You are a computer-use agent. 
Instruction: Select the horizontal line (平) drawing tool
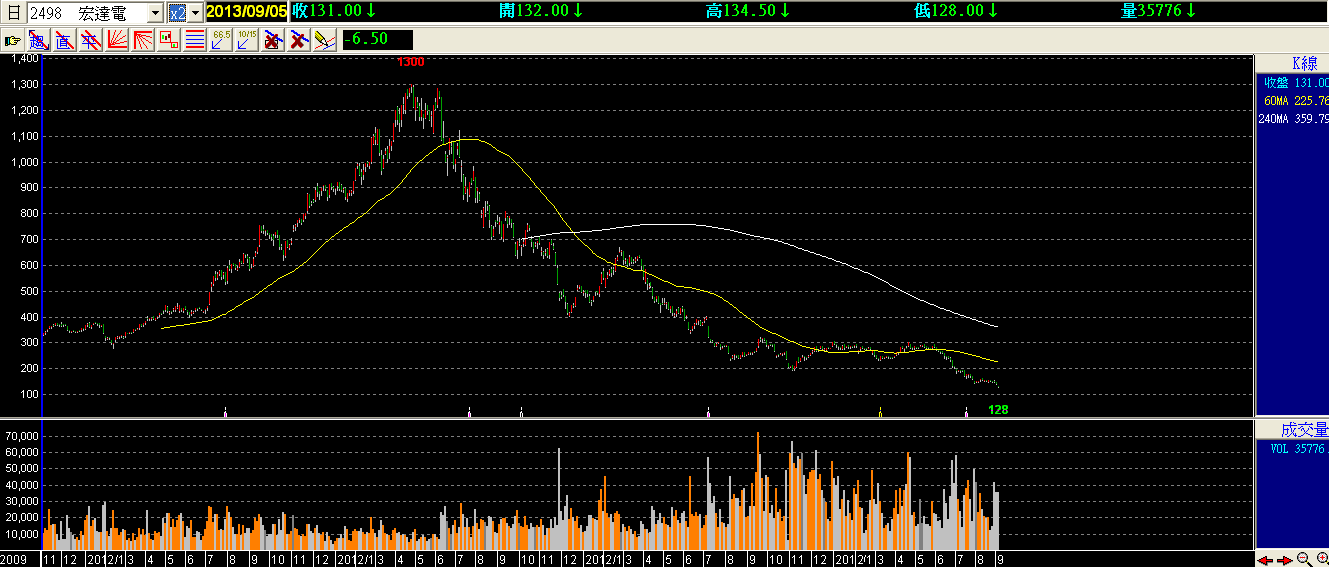point(91,40)
